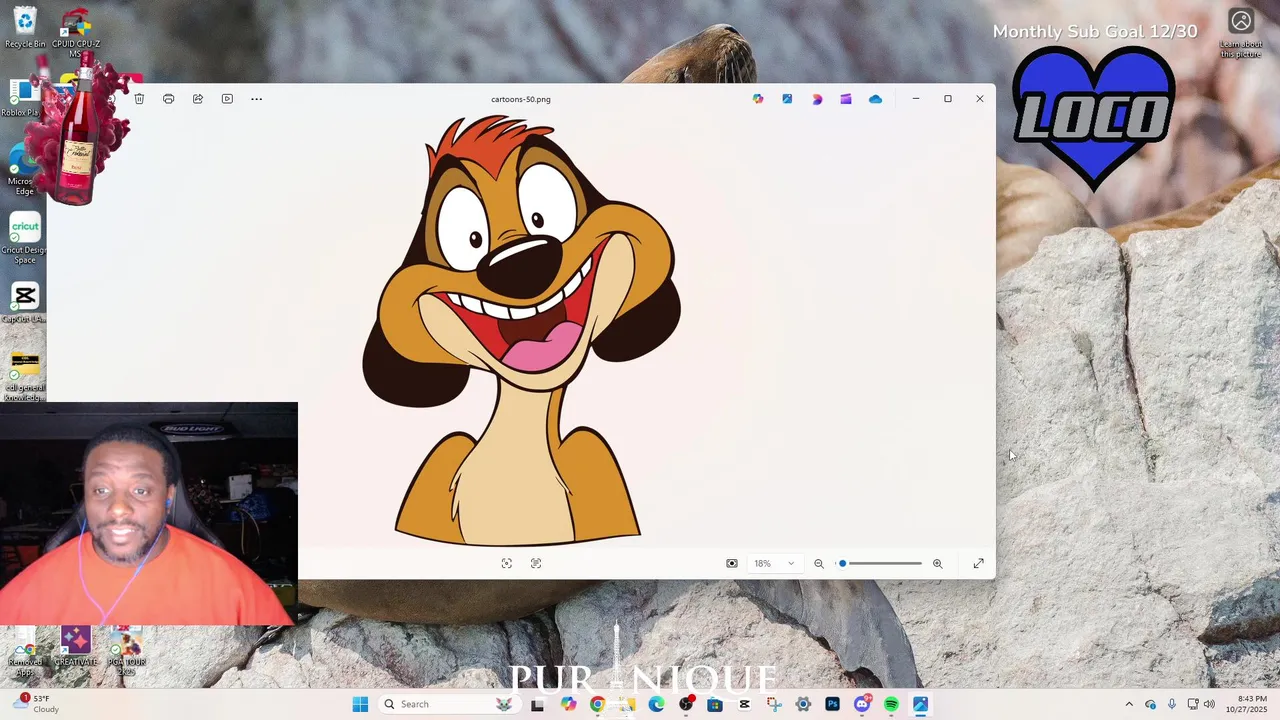Scan text in image icon

point(536,564)
